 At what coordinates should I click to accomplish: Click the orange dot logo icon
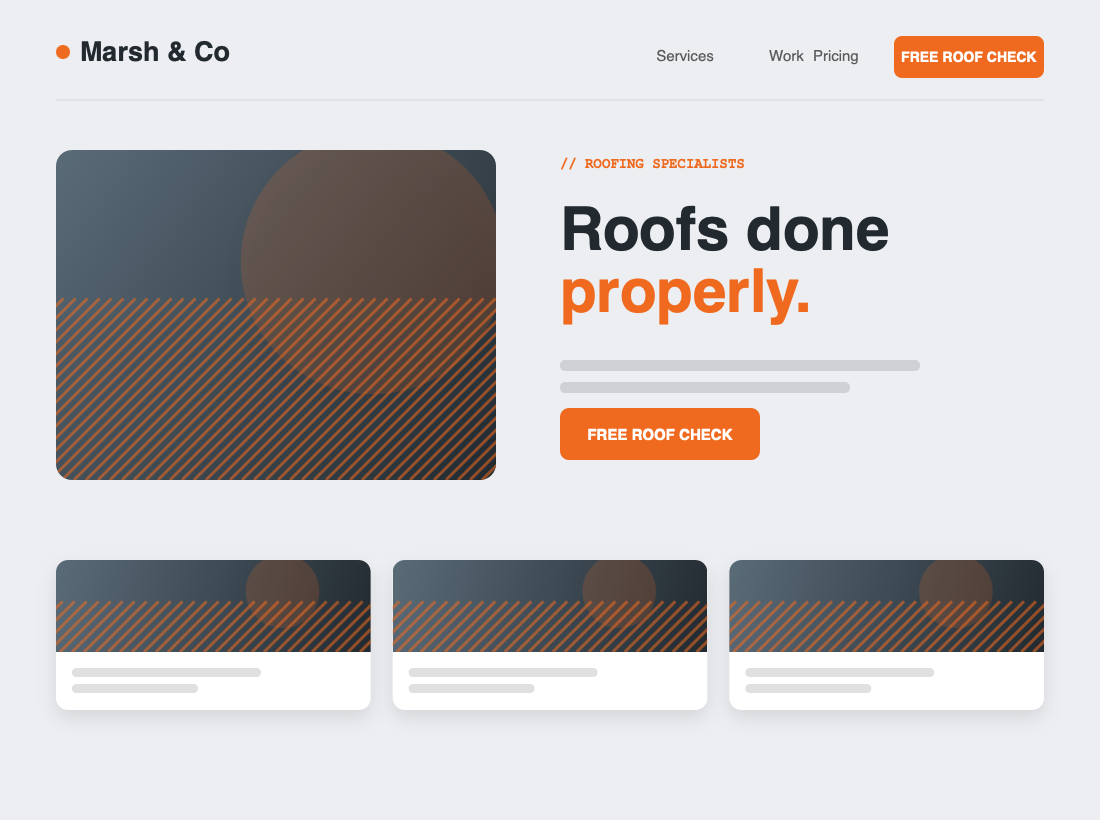(63, 52)
